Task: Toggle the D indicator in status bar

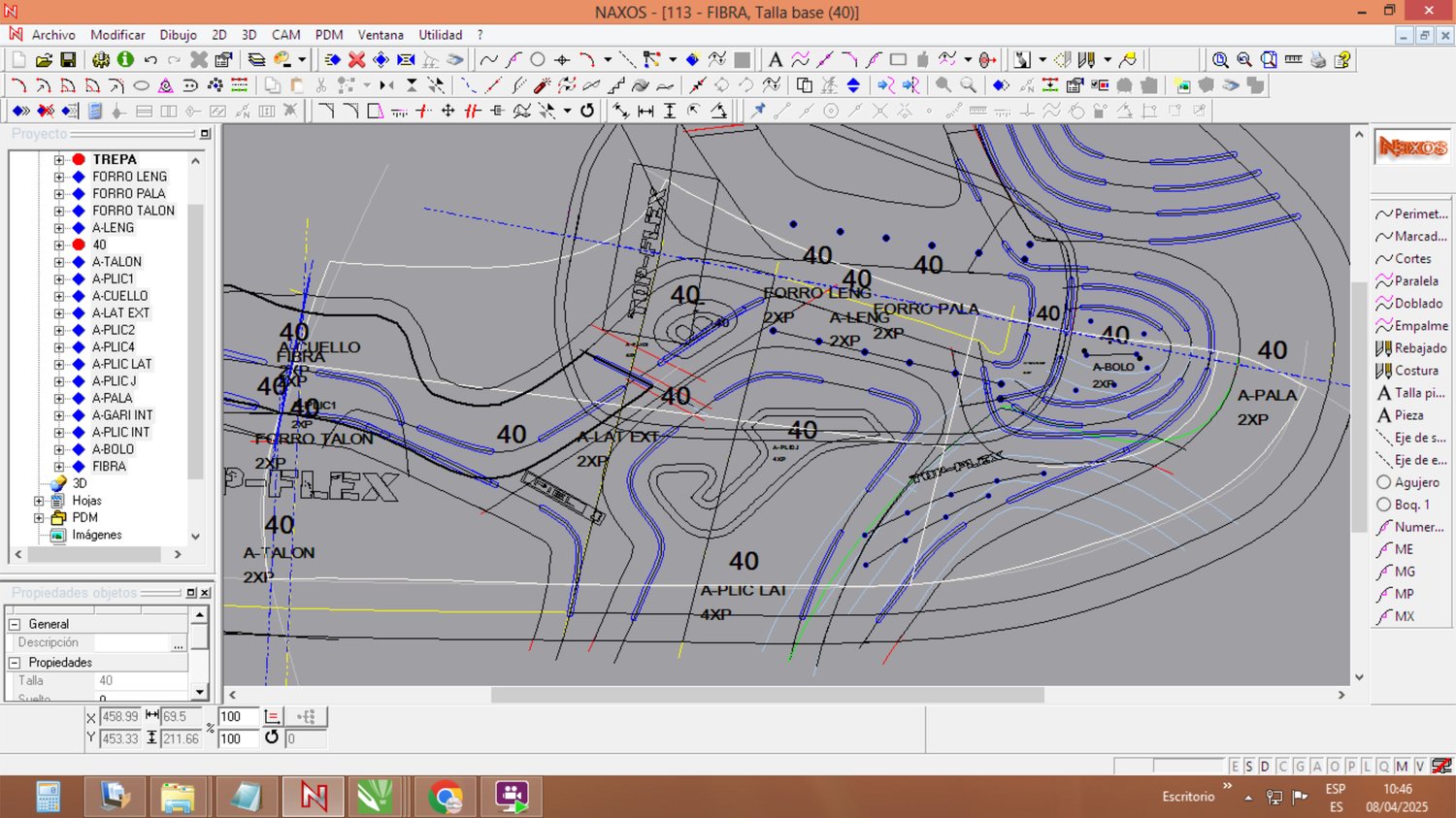Action: 1265,767
